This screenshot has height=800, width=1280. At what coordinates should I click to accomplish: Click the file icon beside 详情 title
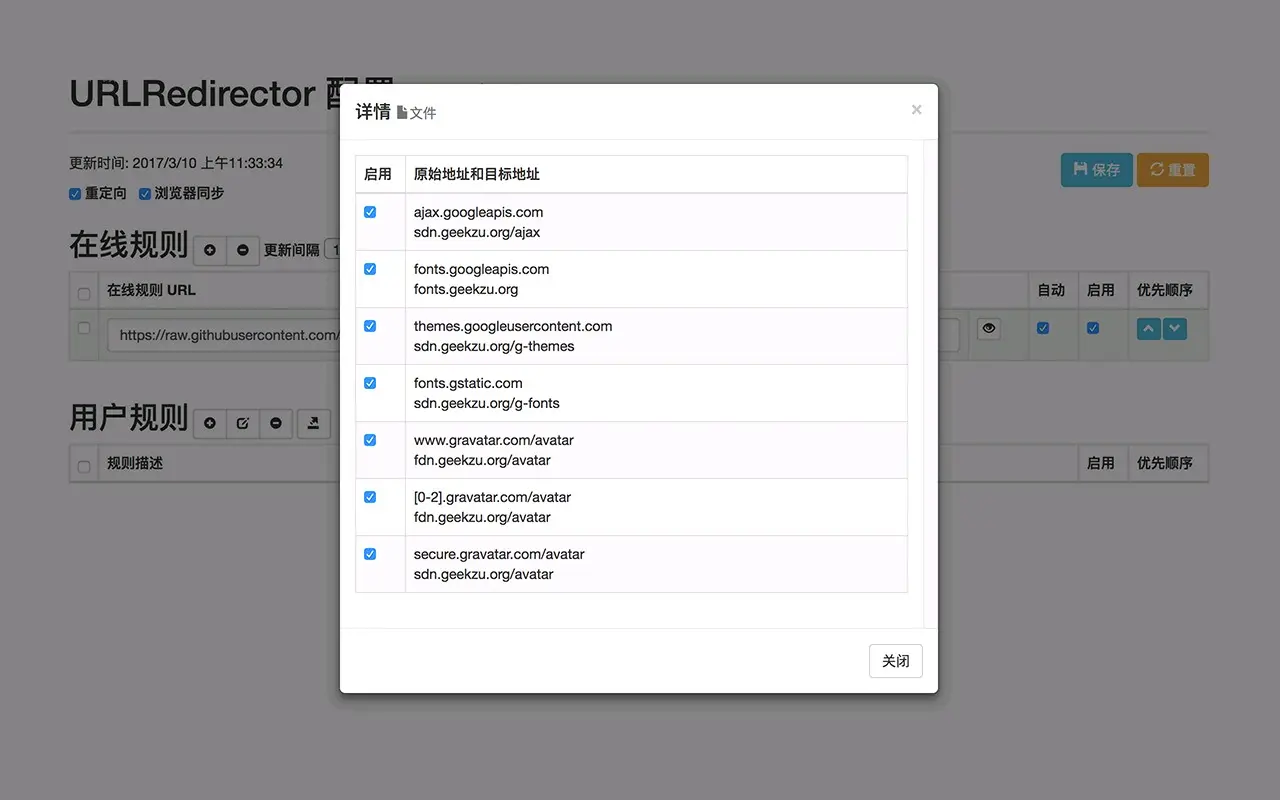point(401,111)
